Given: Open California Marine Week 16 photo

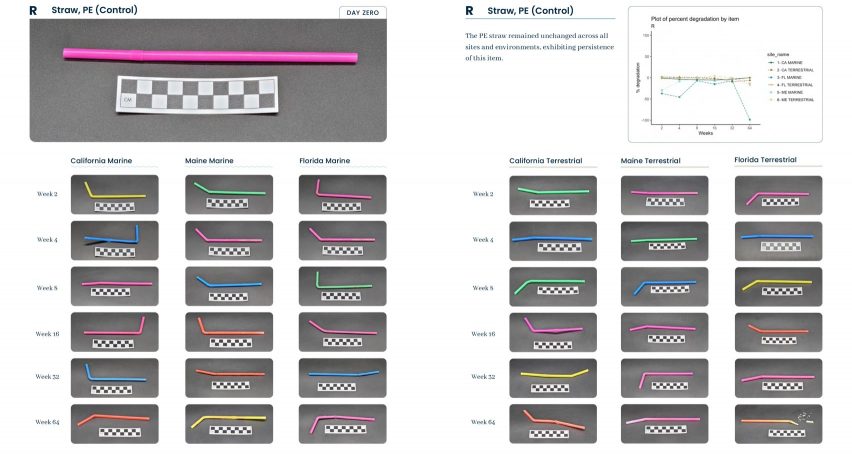Looking at the screenshot, I should [x=115, y=332].
